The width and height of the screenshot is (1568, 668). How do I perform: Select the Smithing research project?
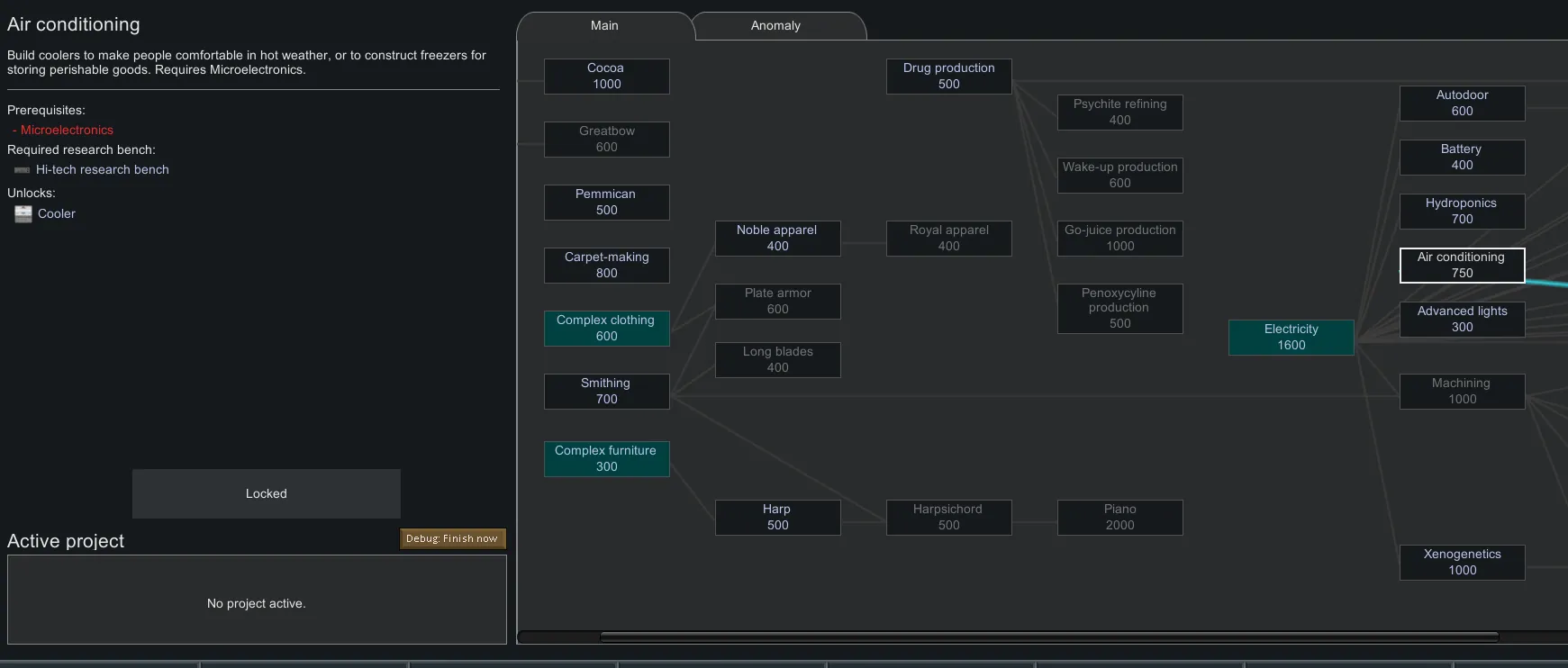pyautogui.click(x=606, y=392)
